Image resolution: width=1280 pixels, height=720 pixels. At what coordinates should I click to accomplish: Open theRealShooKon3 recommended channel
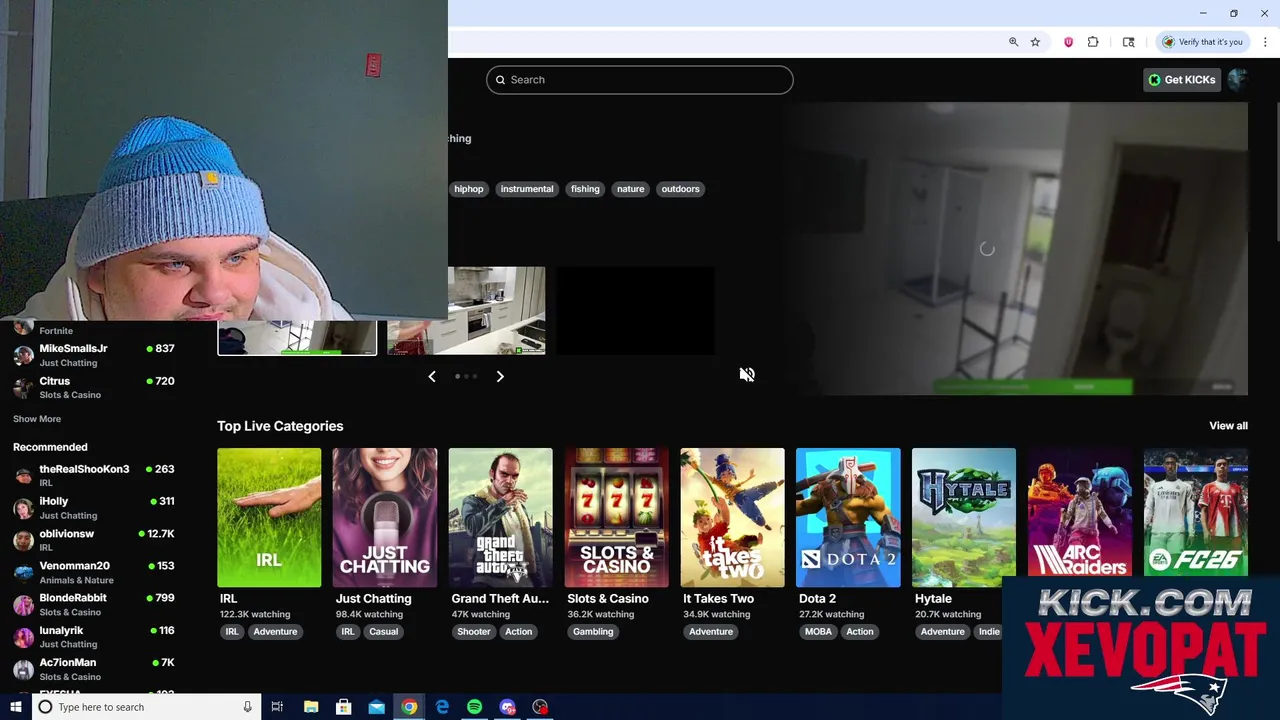coord(95,476)
